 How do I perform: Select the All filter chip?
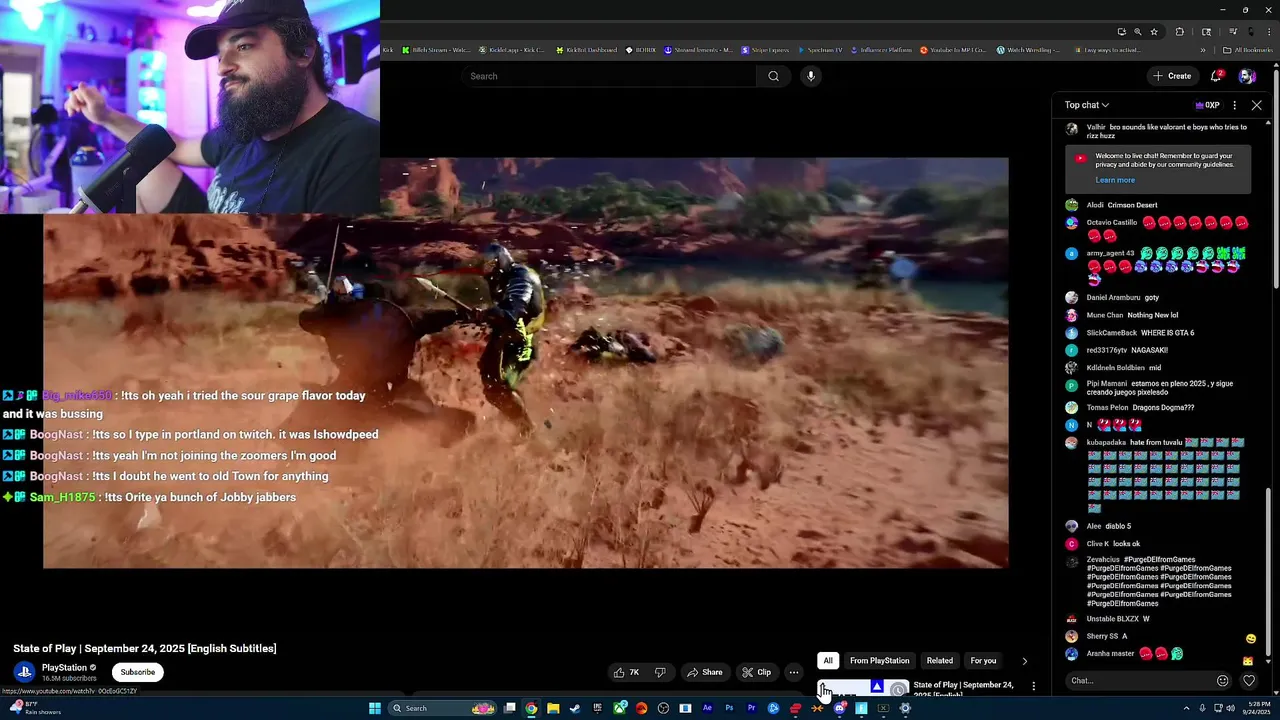point(828,661)
